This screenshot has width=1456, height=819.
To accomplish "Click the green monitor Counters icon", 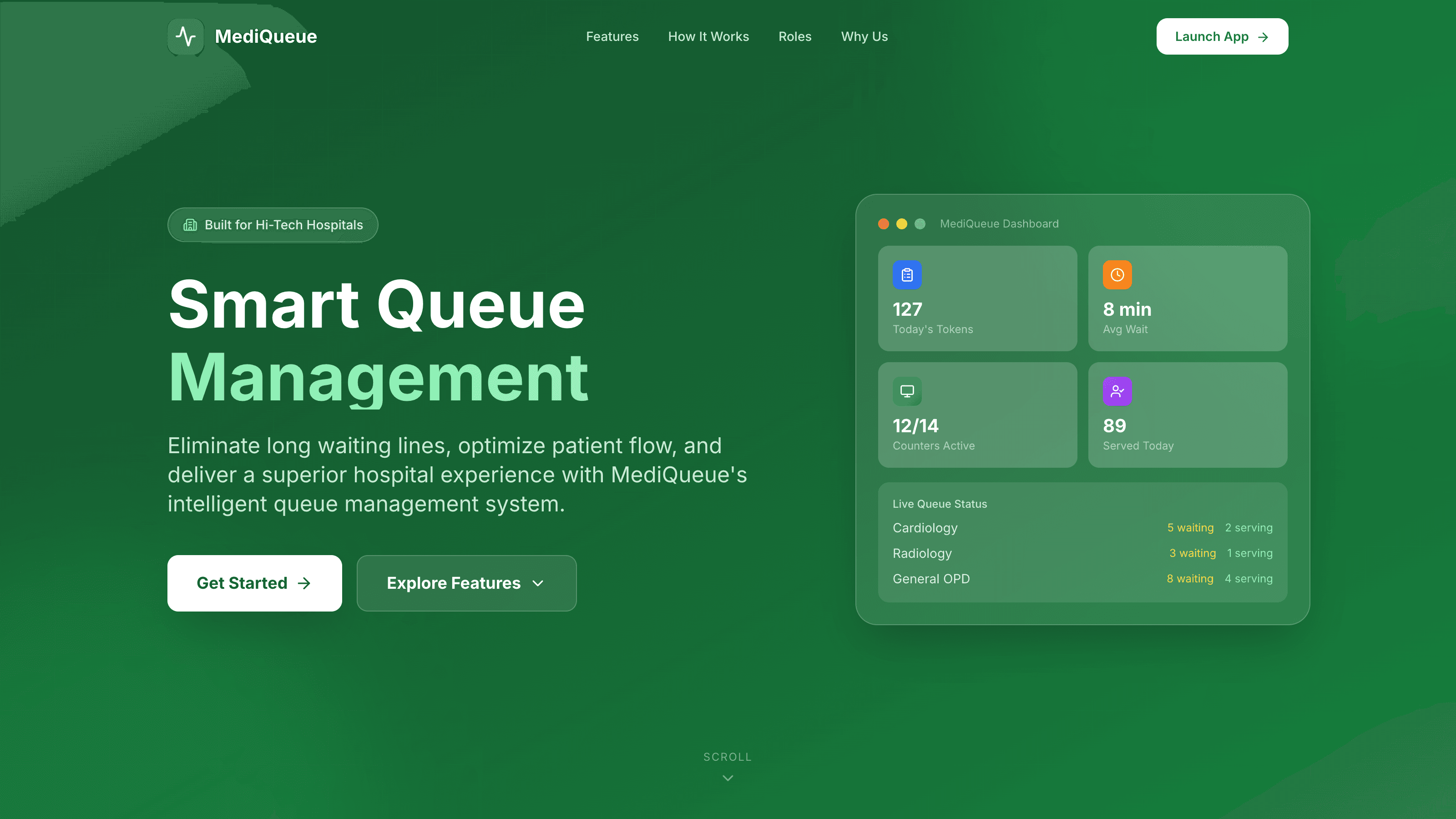I will point(907,391).
